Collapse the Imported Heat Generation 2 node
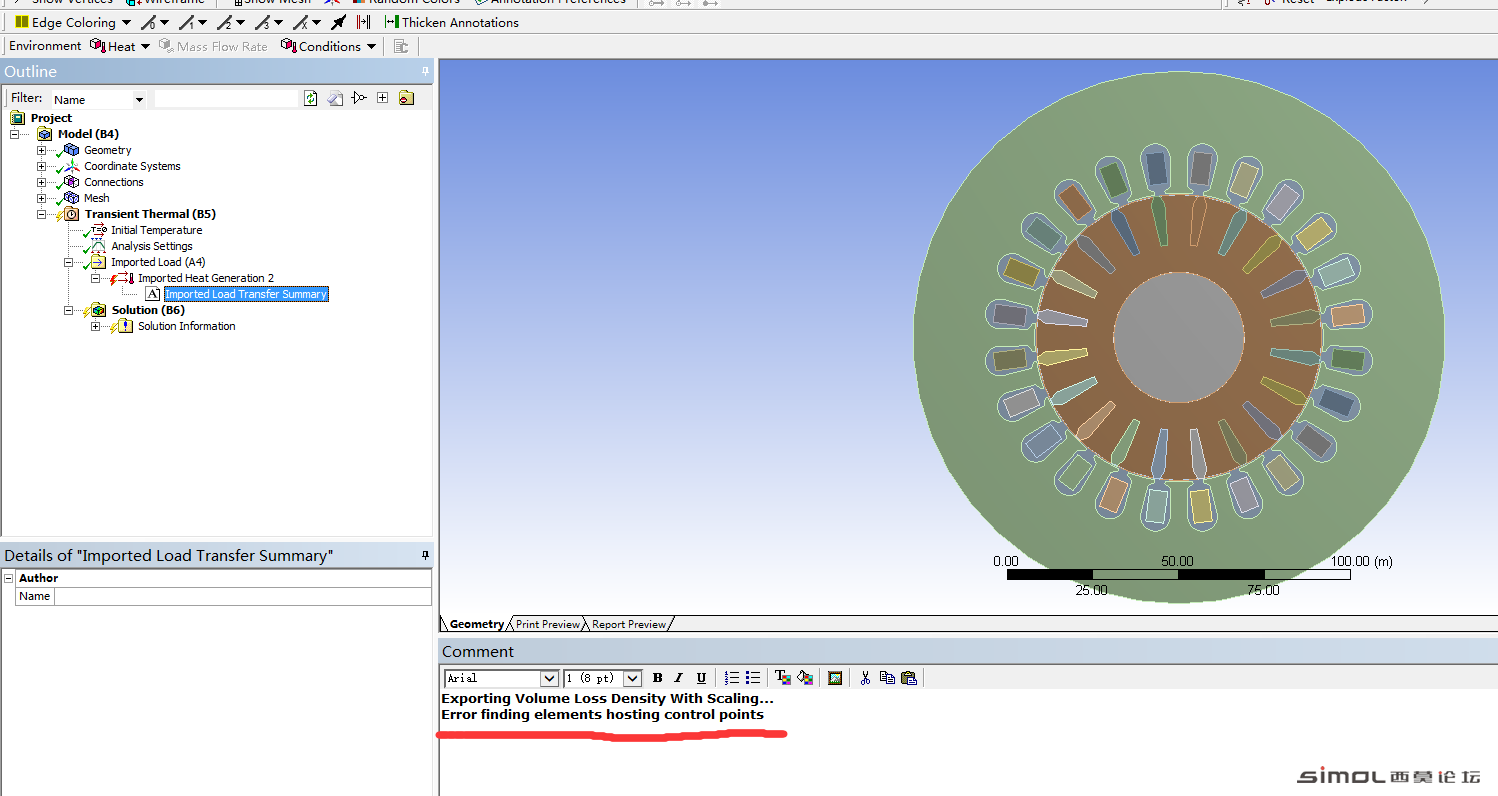Viewport: 1498px width, 796px height. 96,278
